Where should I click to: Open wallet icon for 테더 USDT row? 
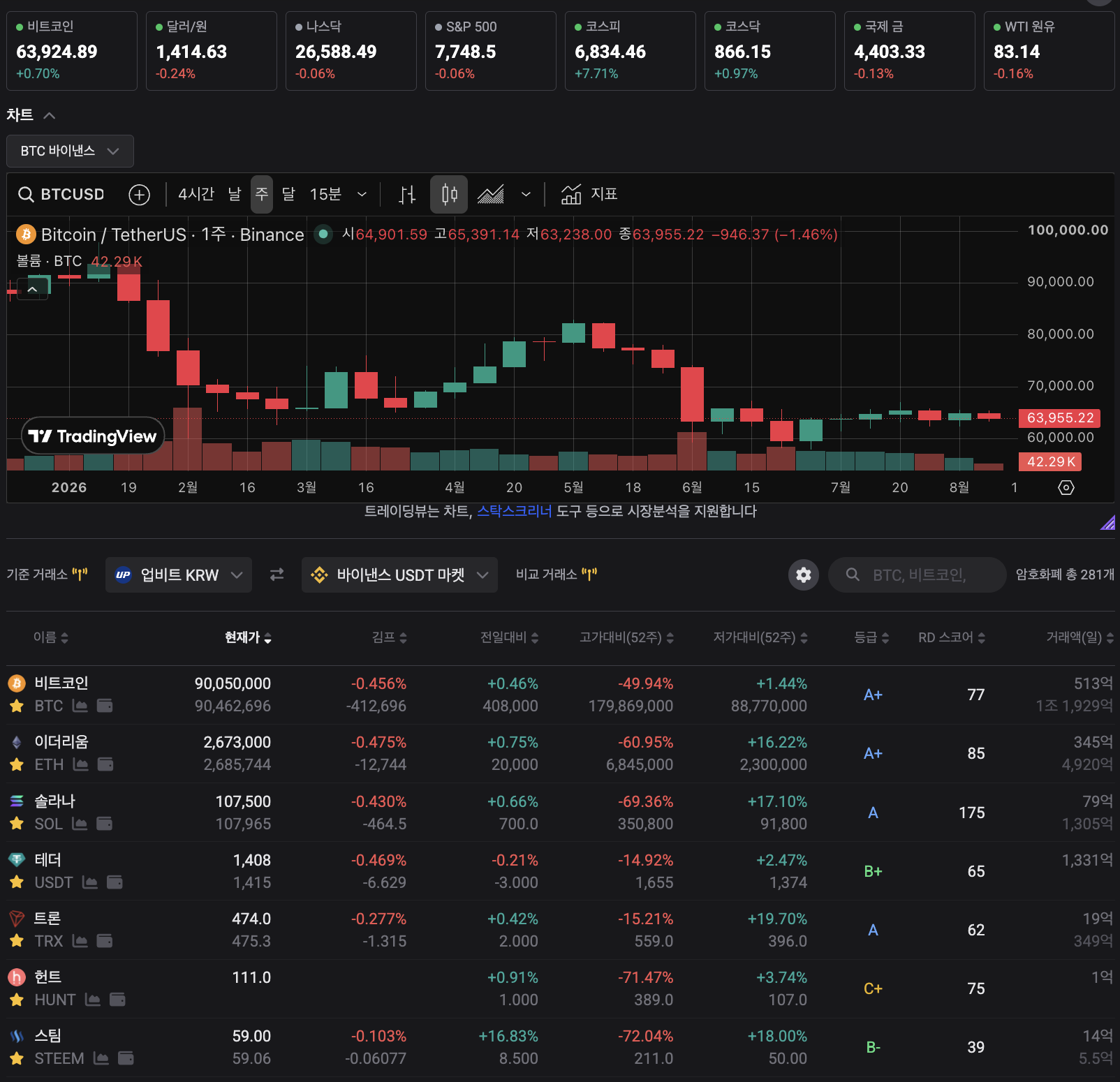pos(115,882)
